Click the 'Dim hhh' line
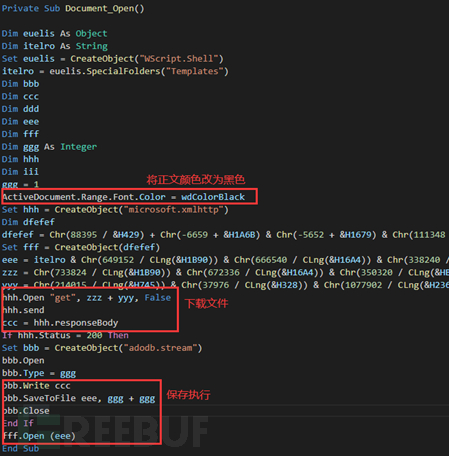 coord(21,159)
